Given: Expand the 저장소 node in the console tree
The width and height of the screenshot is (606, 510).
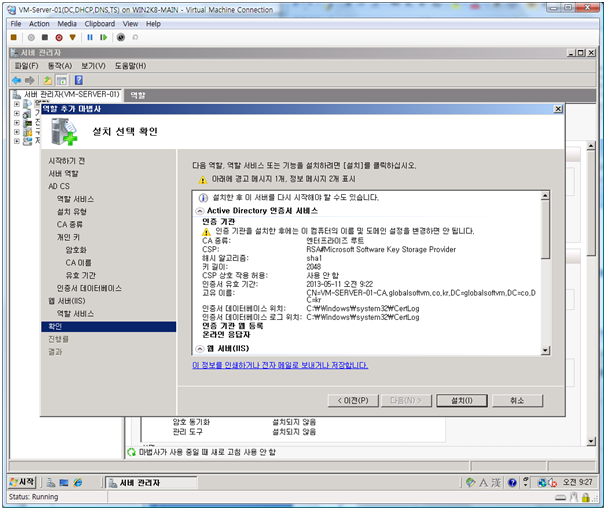Looking at the screenshot, I should point(17,141).
